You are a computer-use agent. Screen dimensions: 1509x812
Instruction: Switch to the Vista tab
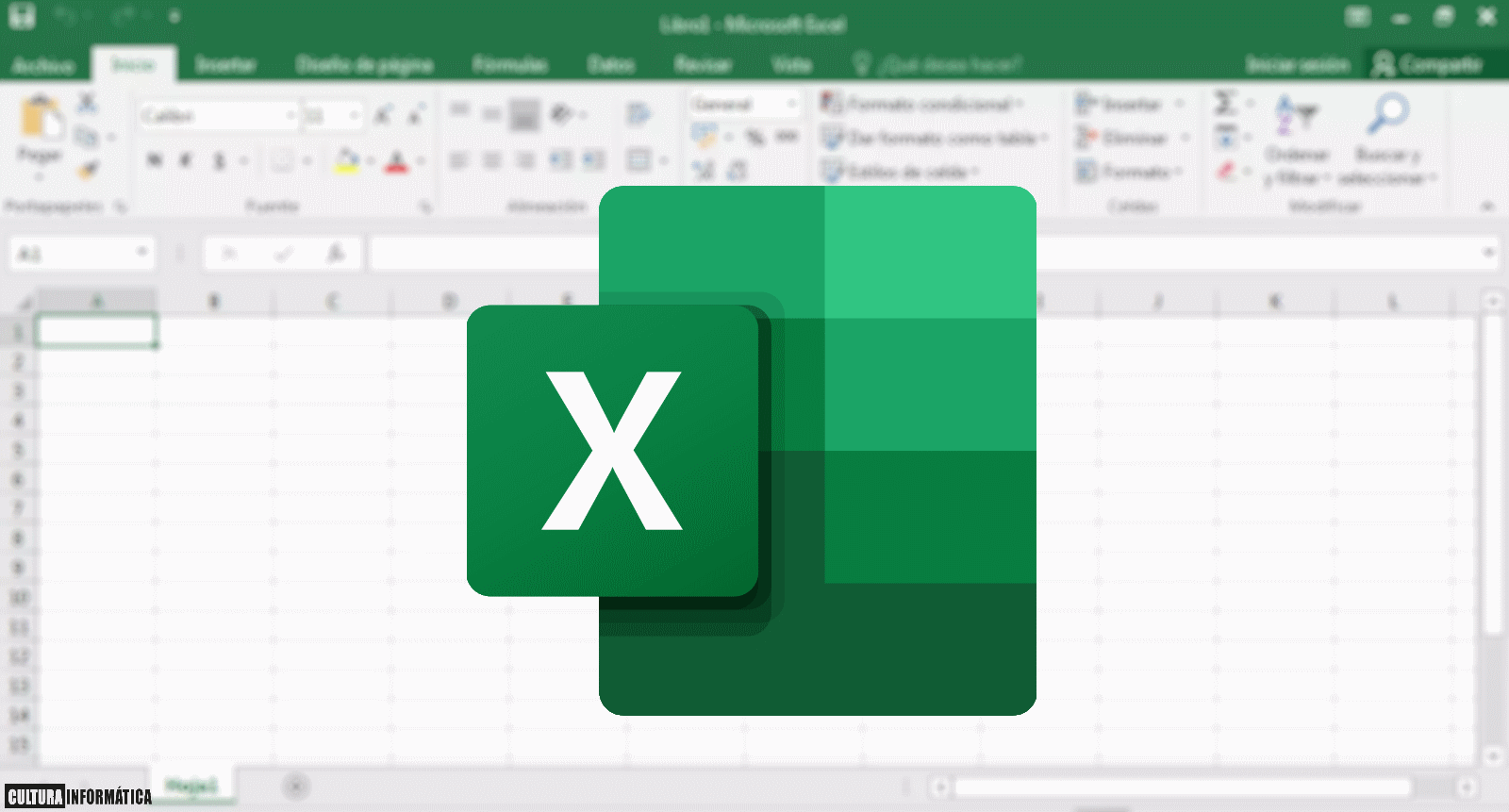(791, 64)
